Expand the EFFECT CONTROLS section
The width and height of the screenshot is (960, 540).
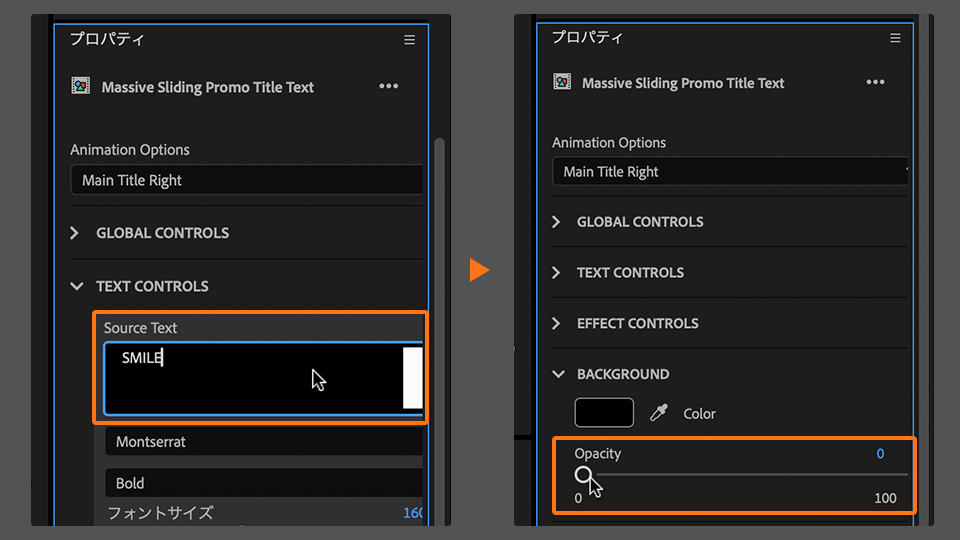click(x=557, y=323)
